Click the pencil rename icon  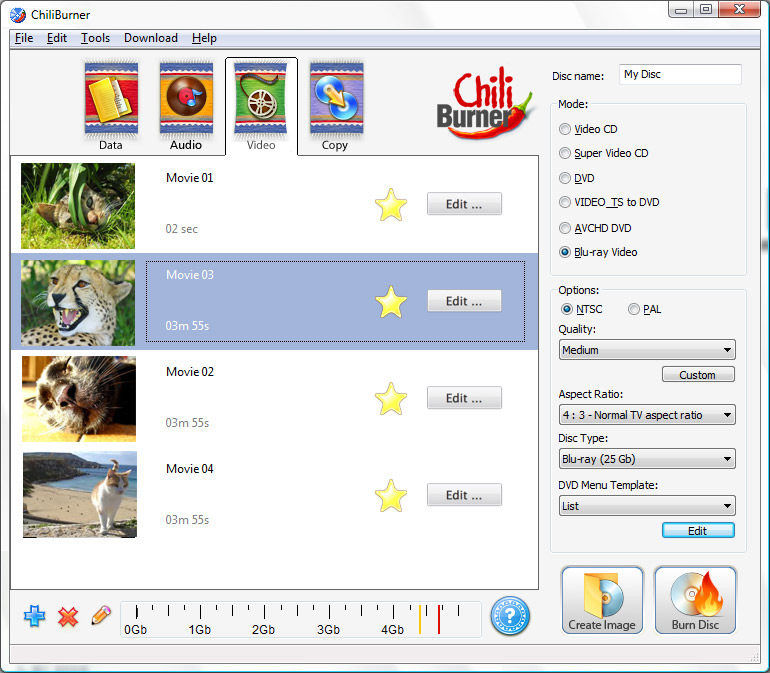click(100, 616)
